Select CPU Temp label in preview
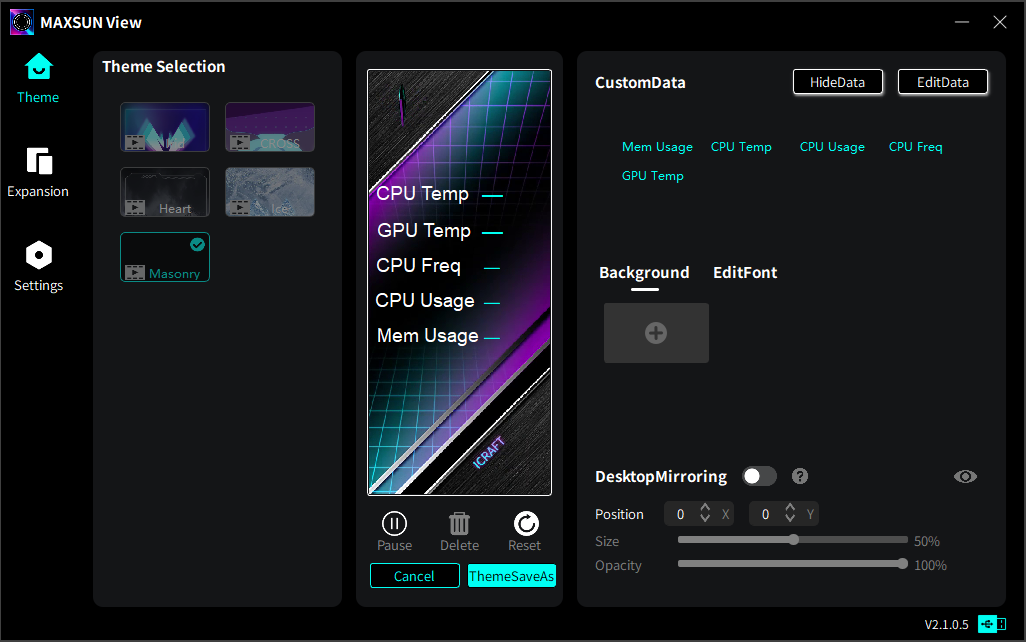Screen dimensions: 1026x642 (x=423, y=194)
